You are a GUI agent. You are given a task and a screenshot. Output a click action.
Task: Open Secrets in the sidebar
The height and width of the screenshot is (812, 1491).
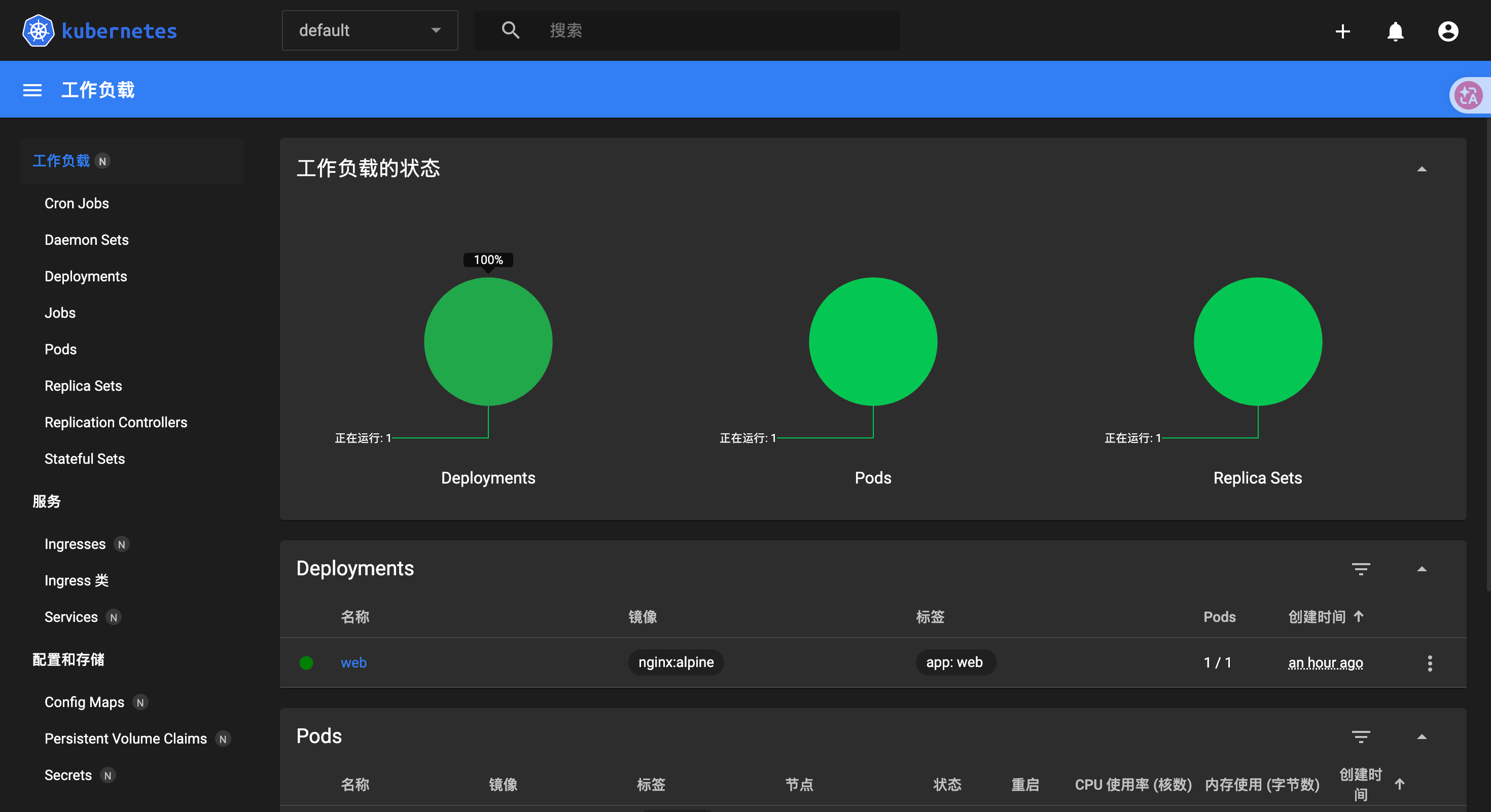click(x=68, y=775)
